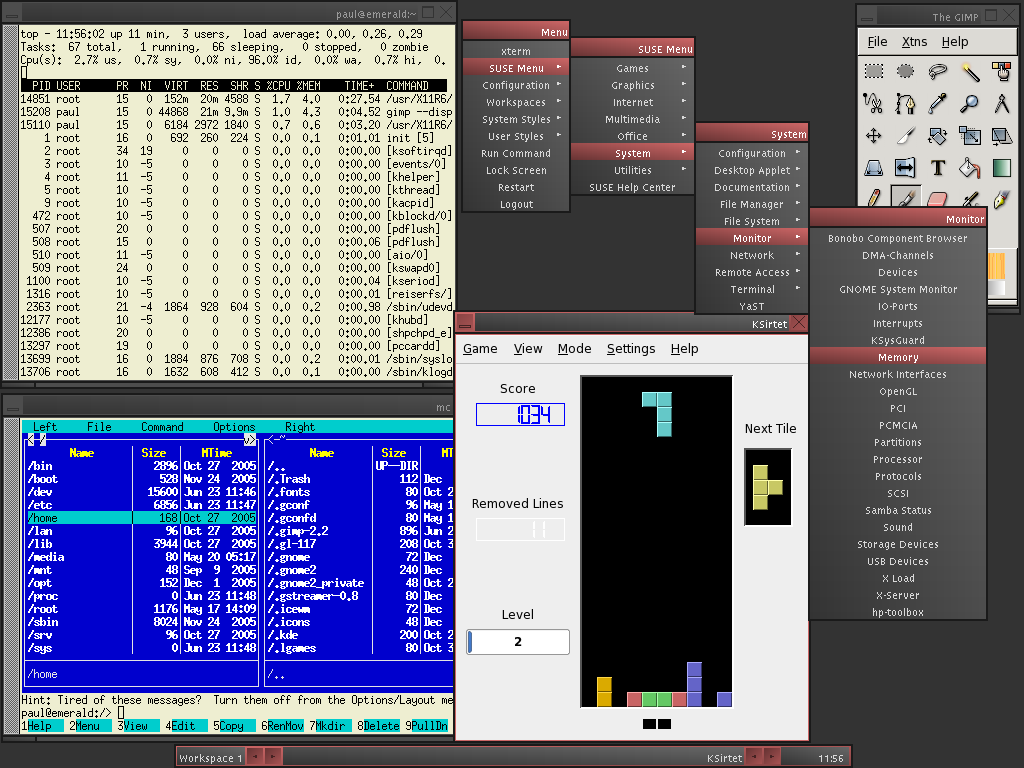Click the 7Mkdir button in mc

pyautogui.click(x=330, y=726)
